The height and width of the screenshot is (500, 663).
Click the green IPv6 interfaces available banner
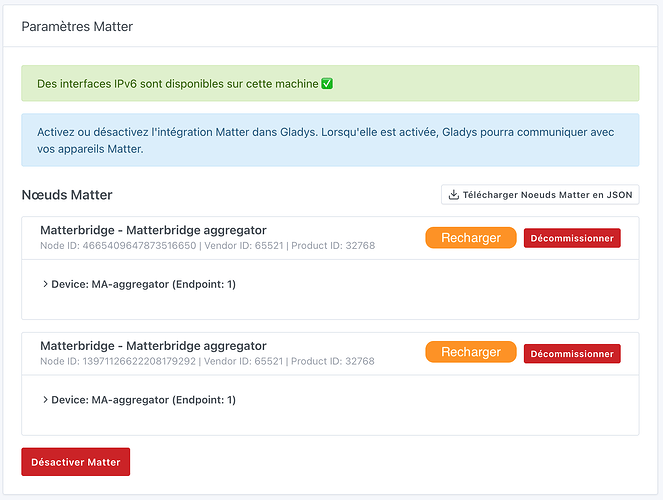(330, 84)
